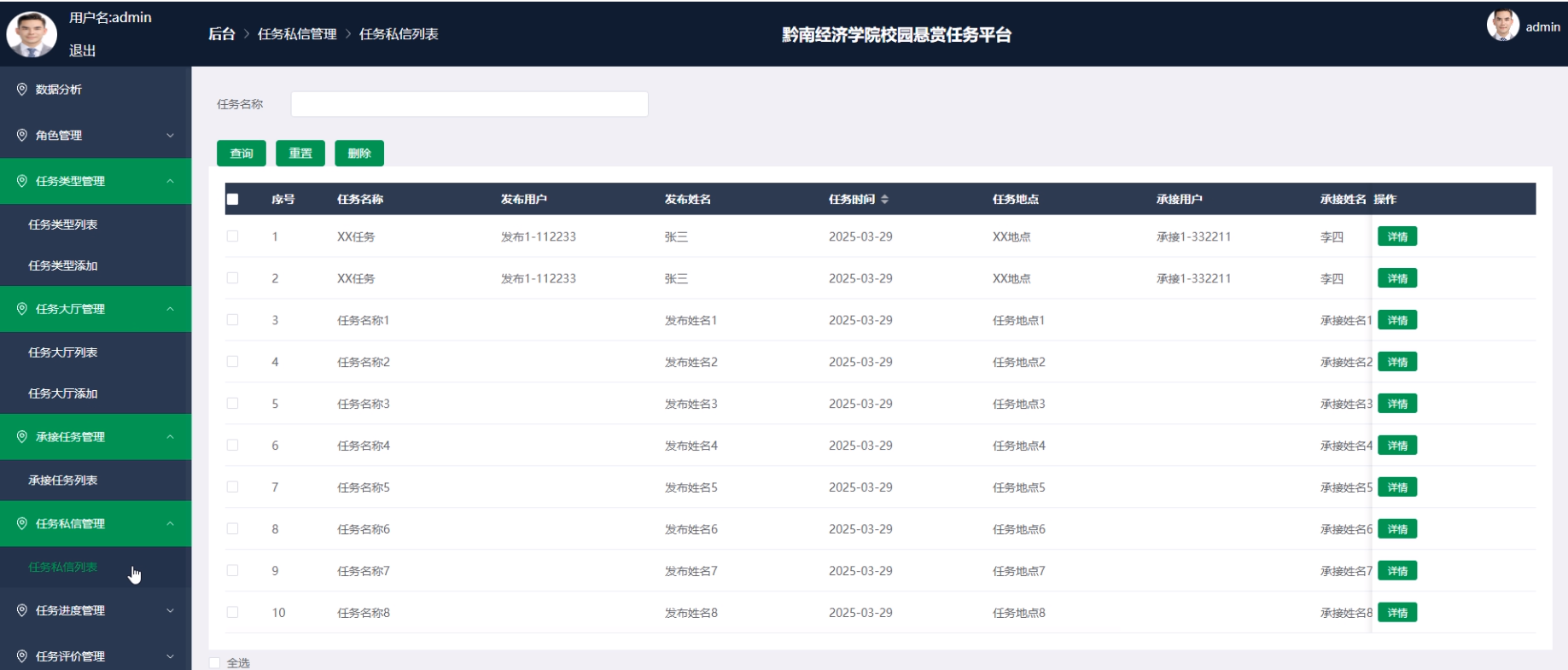
Task: Click the 任务名称7 cell
Action: click(x=364, y=571)
